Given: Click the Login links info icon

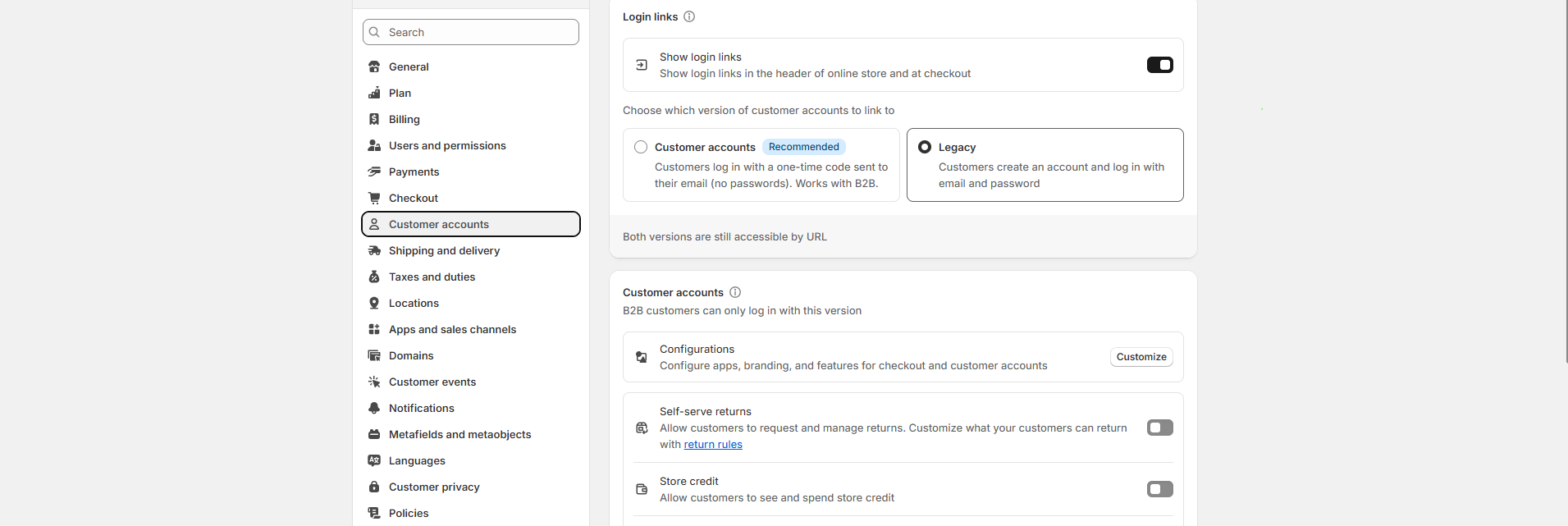Looking at the screenshot, I should 689,16.
